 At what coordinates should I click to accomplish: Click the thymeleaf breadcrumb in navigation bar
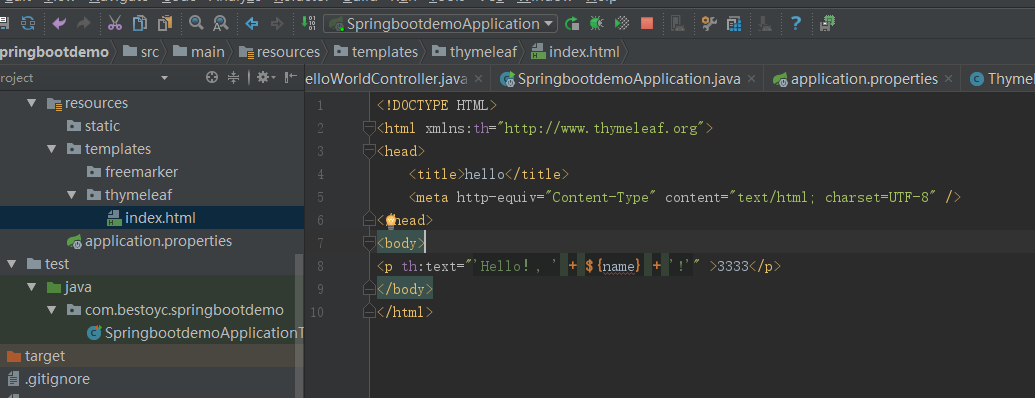tap(475, 52)
